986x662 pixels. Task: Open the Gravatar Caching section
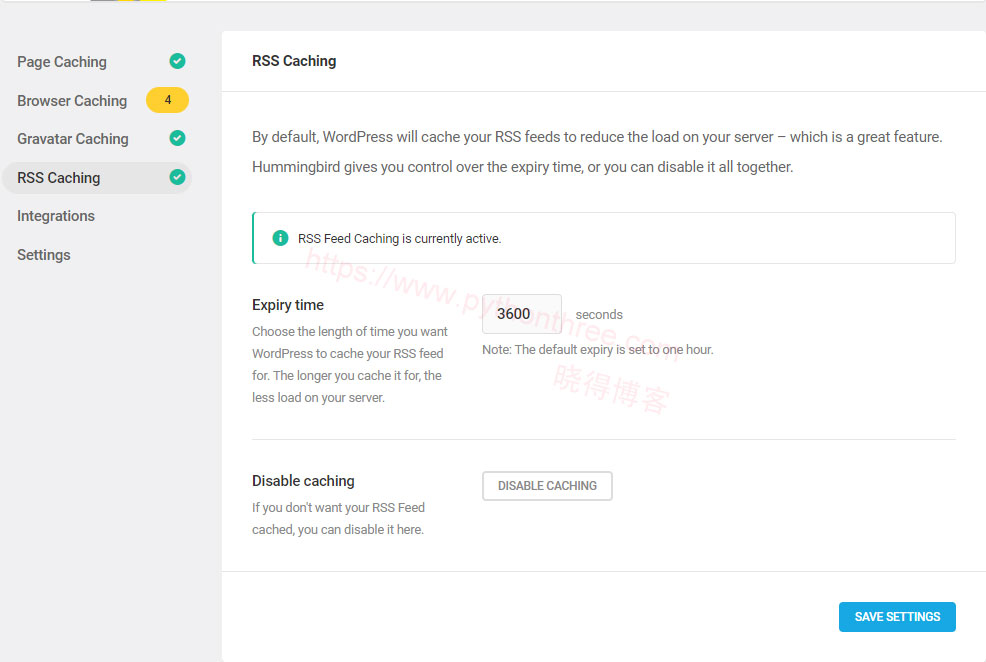tap(72, 138)
